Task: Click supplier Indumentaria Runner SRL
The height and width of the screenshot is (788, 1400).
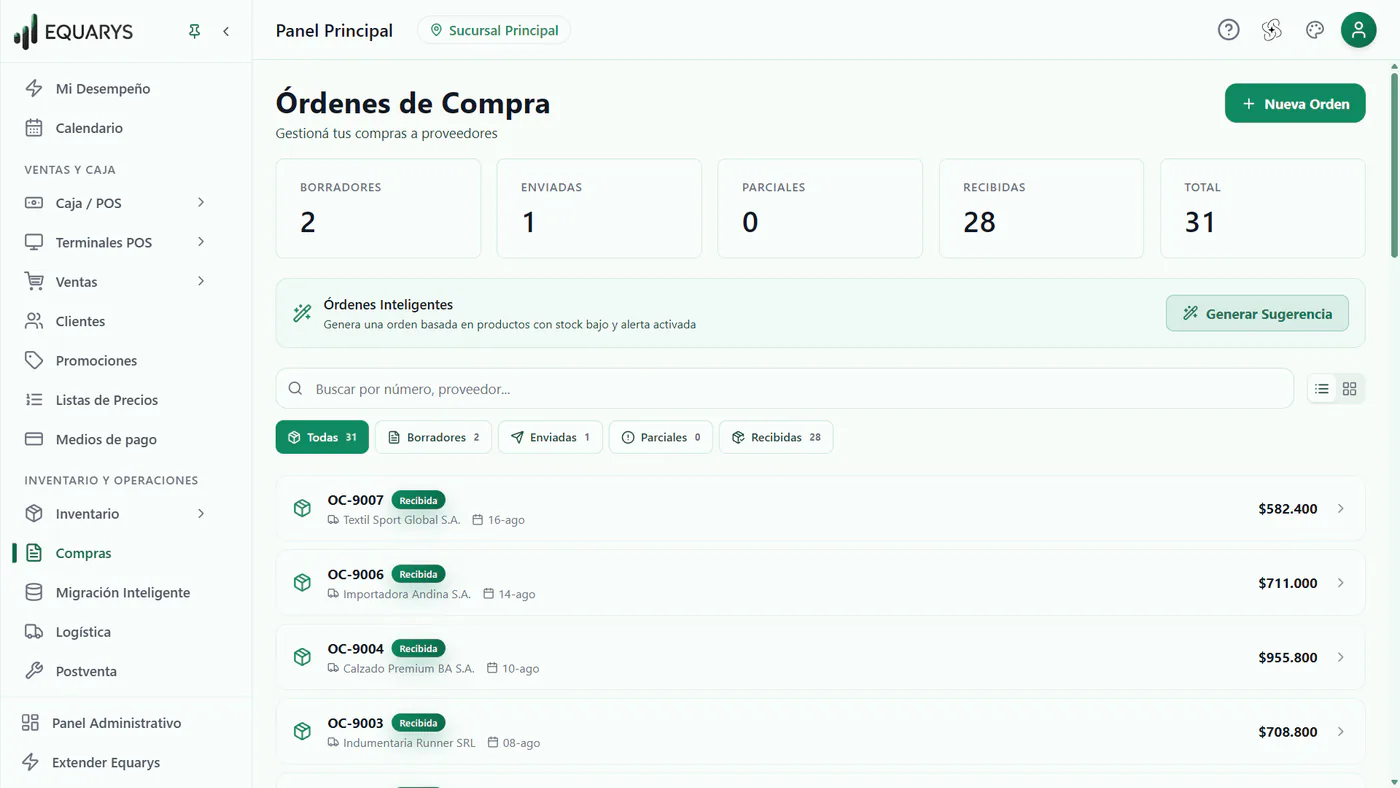Action: click(409, 743)
